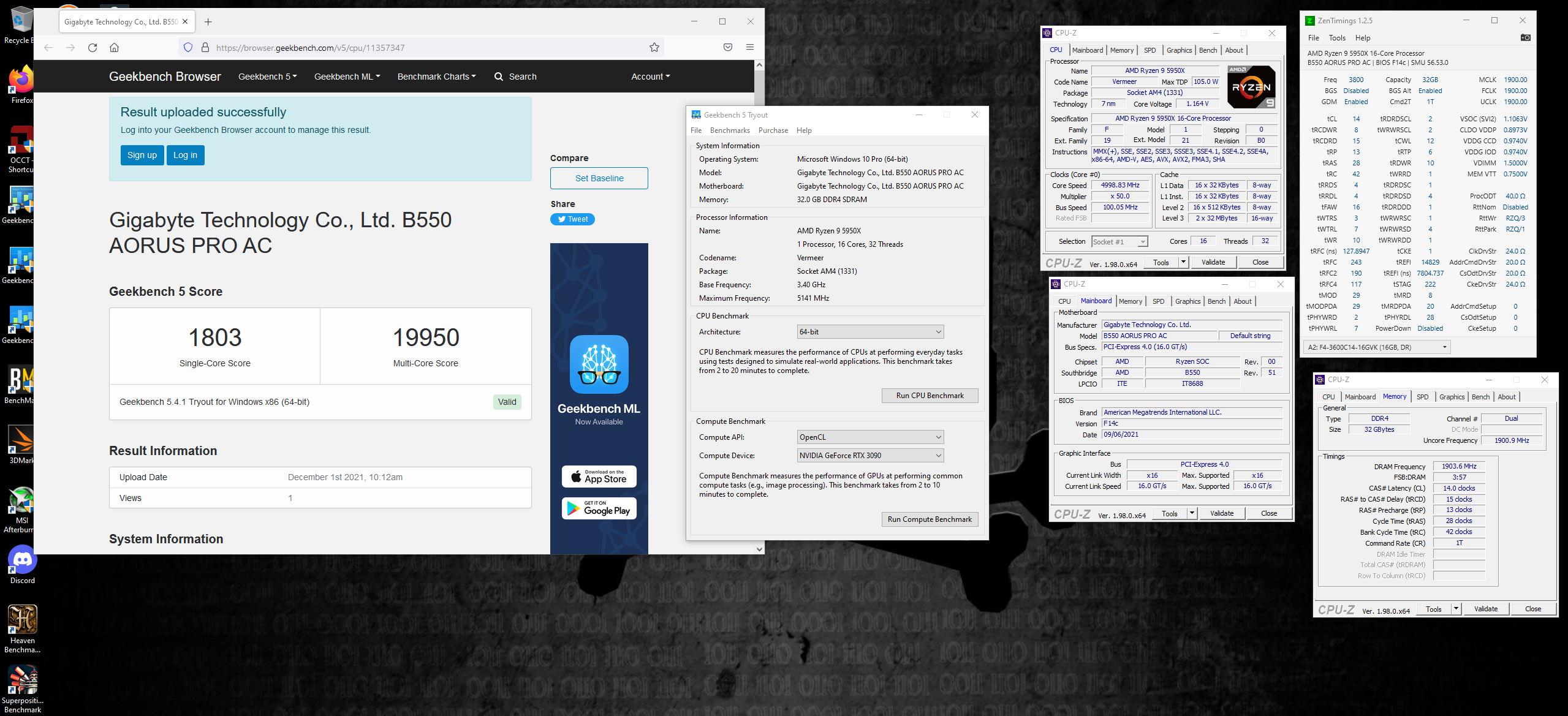This screenshot has width=1568, height=716.
Task: Click the Firefox back arrow
Action: coord(48,48)
